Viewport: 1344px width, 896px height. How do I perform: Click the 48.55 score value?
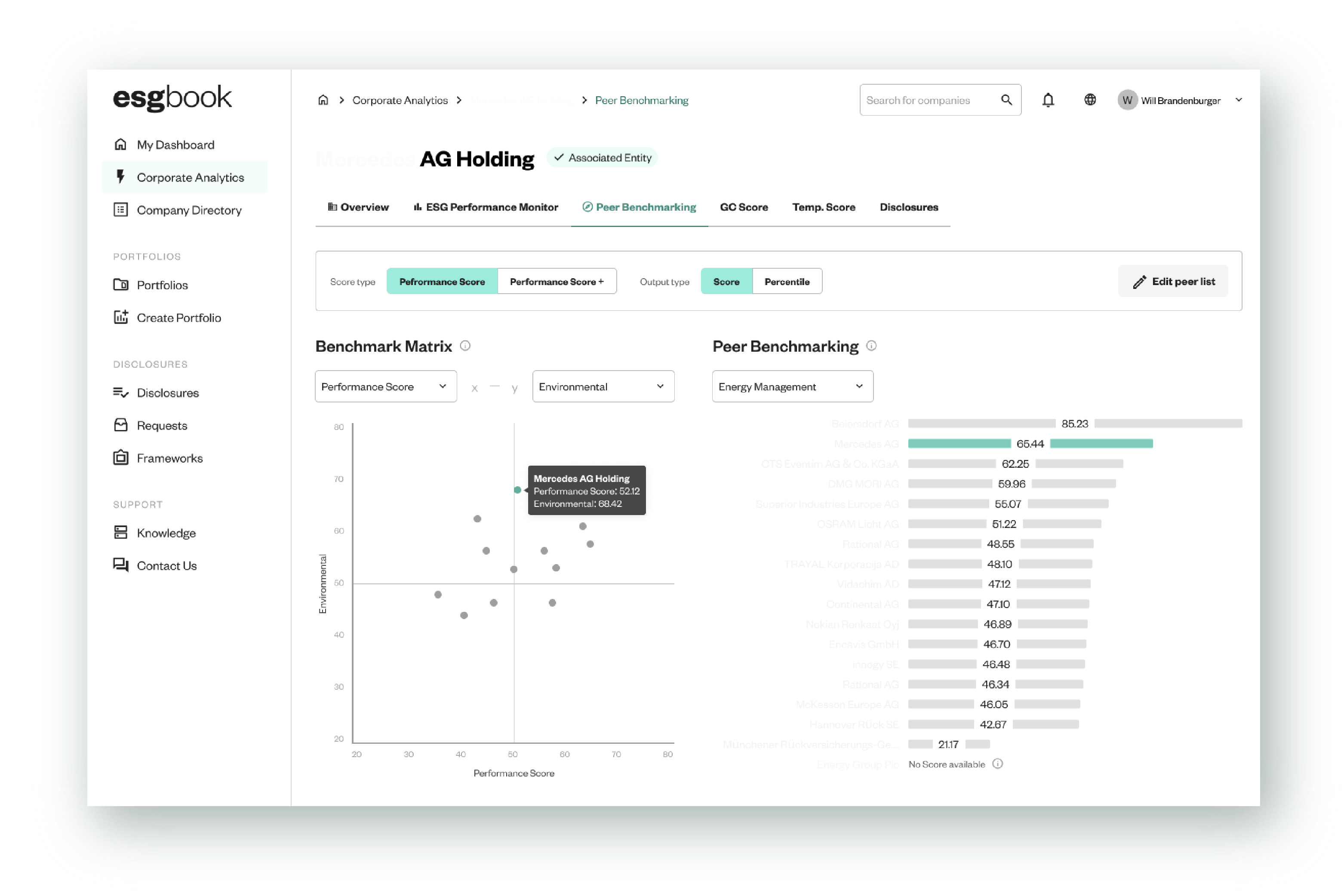click(x=1000, y=543)
